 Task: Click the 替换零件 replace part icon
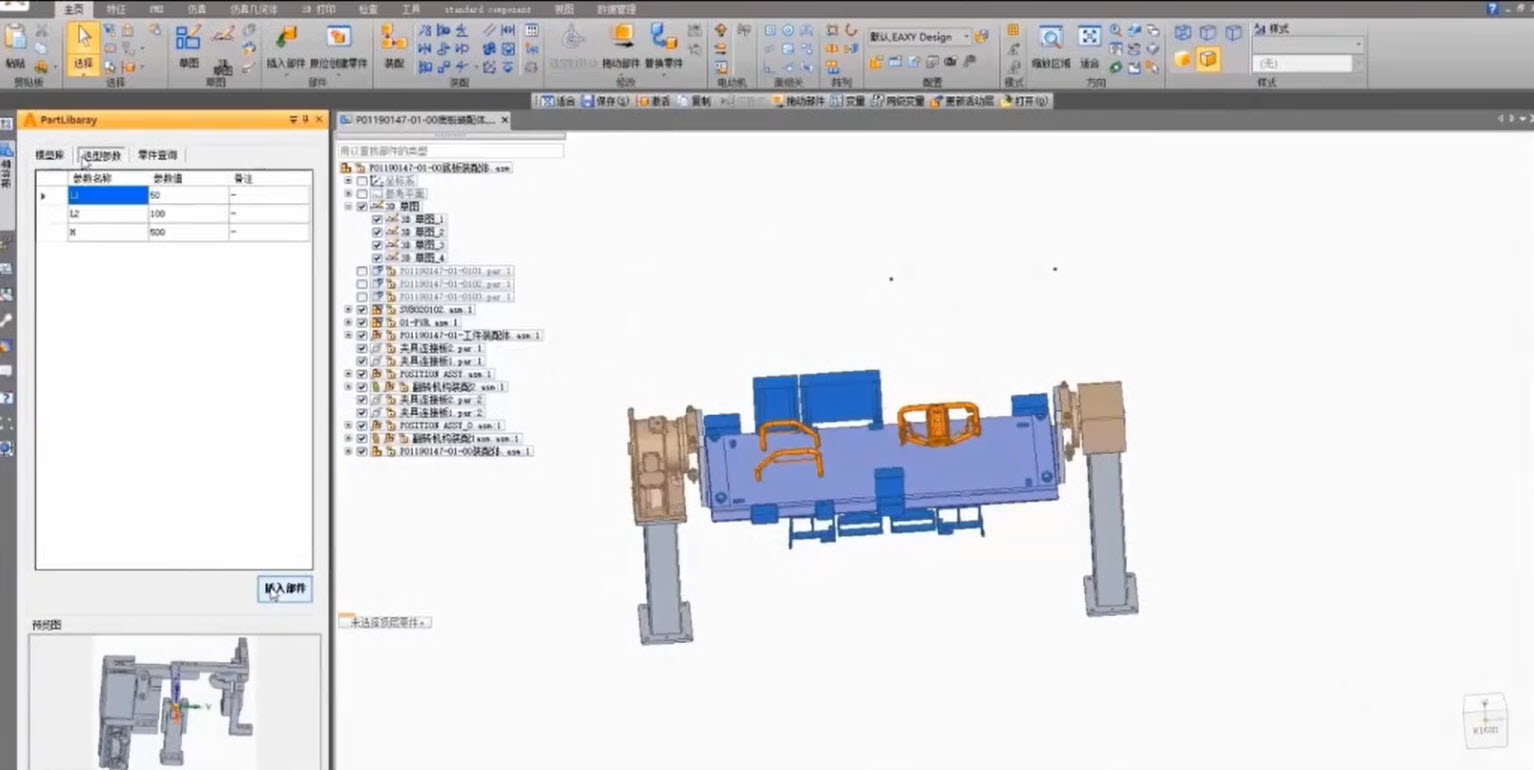(663, 46)
